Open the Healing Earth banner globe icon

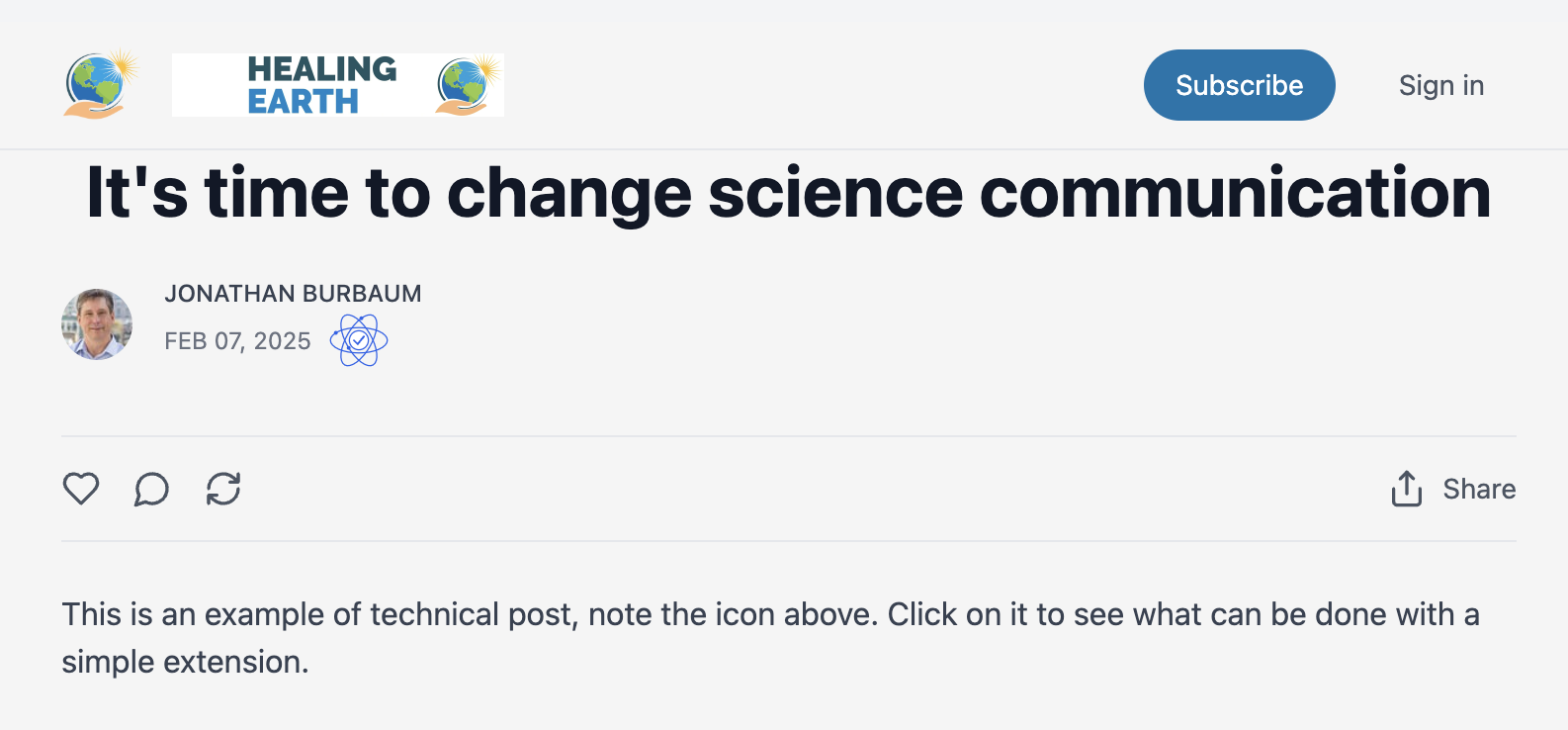(x=466, y=85)
